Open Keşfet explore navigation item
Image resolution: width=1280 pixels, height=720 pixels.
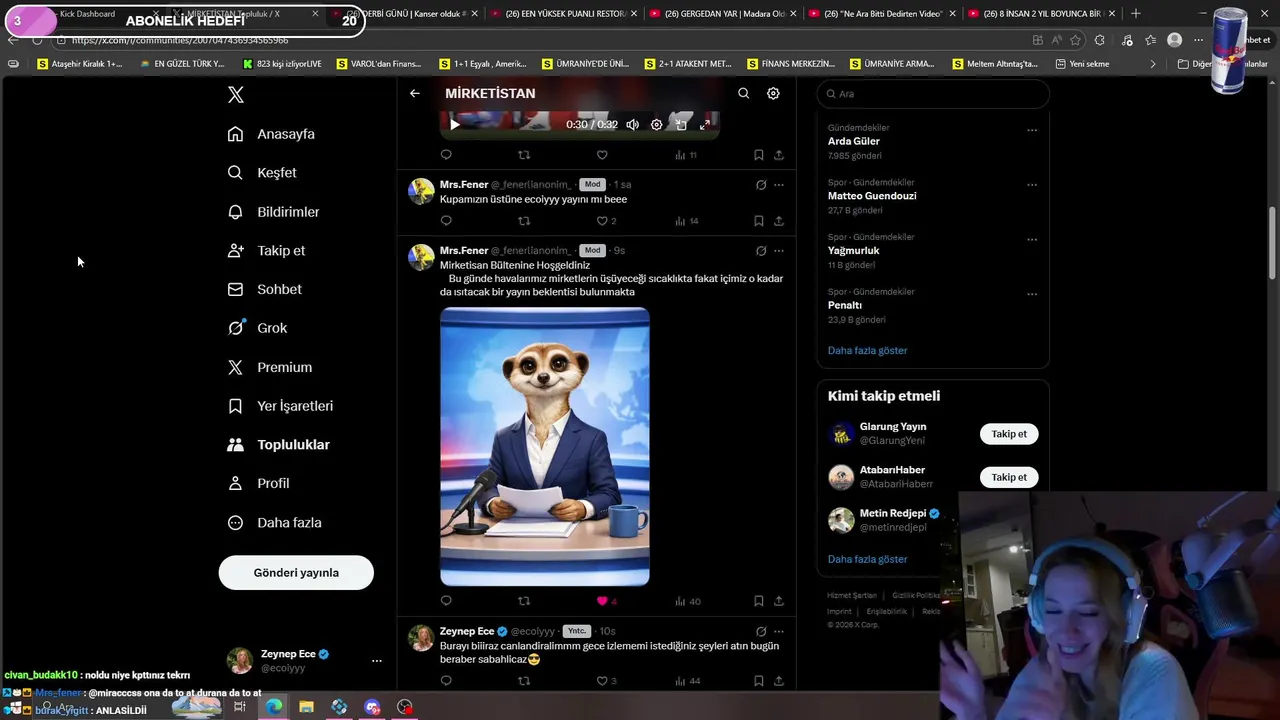[x=262, y=173]
